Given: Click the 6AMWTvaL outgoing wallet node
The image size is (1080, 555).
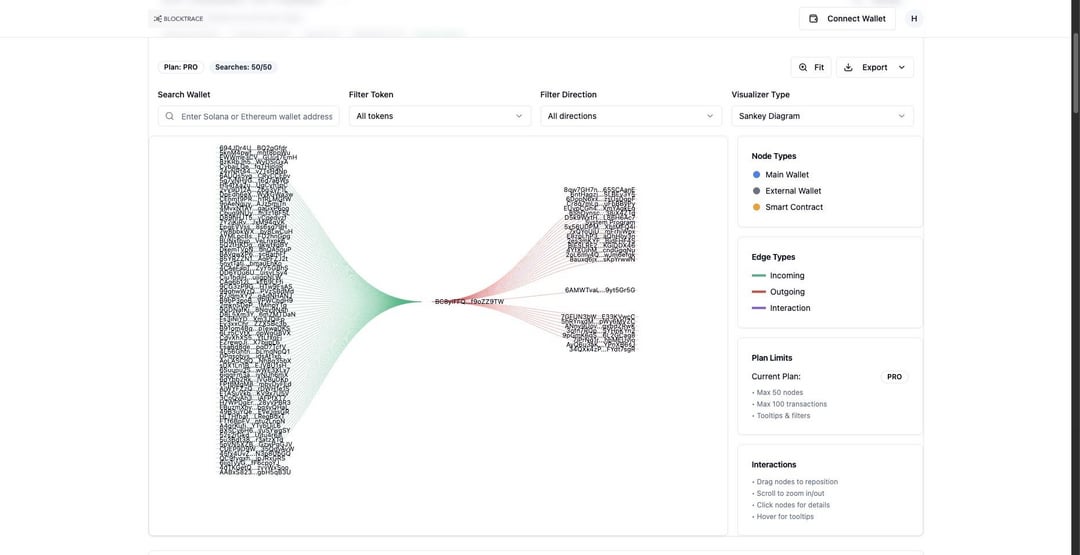Looking at the screenshot, I should tap(600, 290).
